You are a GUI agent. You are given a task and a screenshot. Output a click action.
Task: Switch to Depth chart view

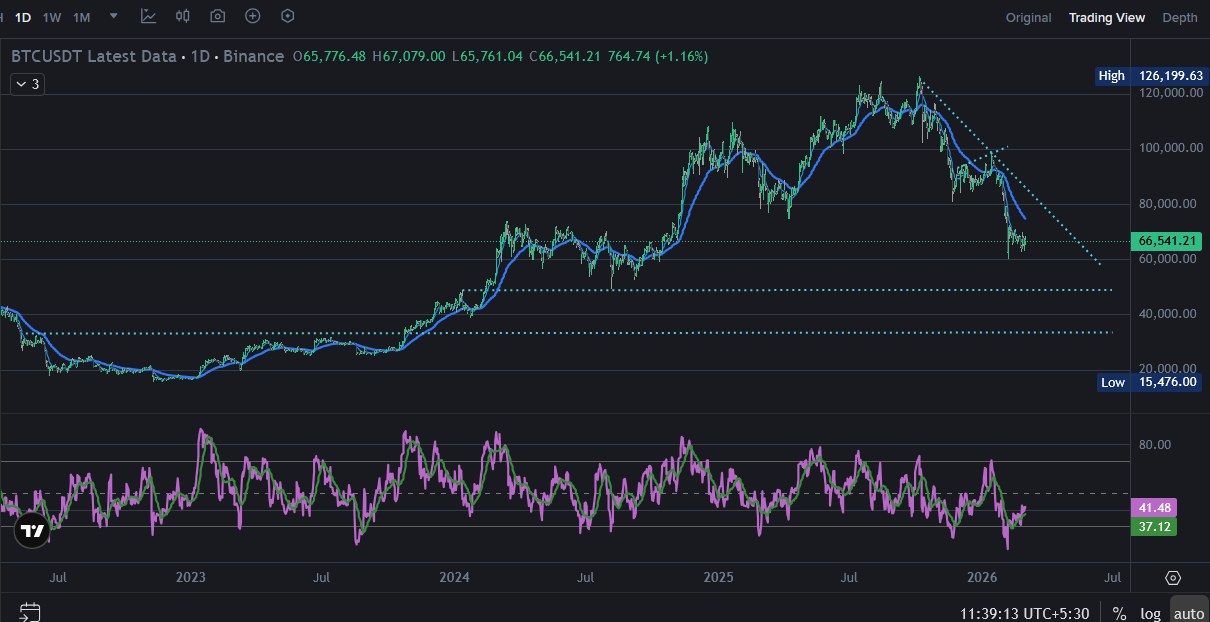(1180, 18)
